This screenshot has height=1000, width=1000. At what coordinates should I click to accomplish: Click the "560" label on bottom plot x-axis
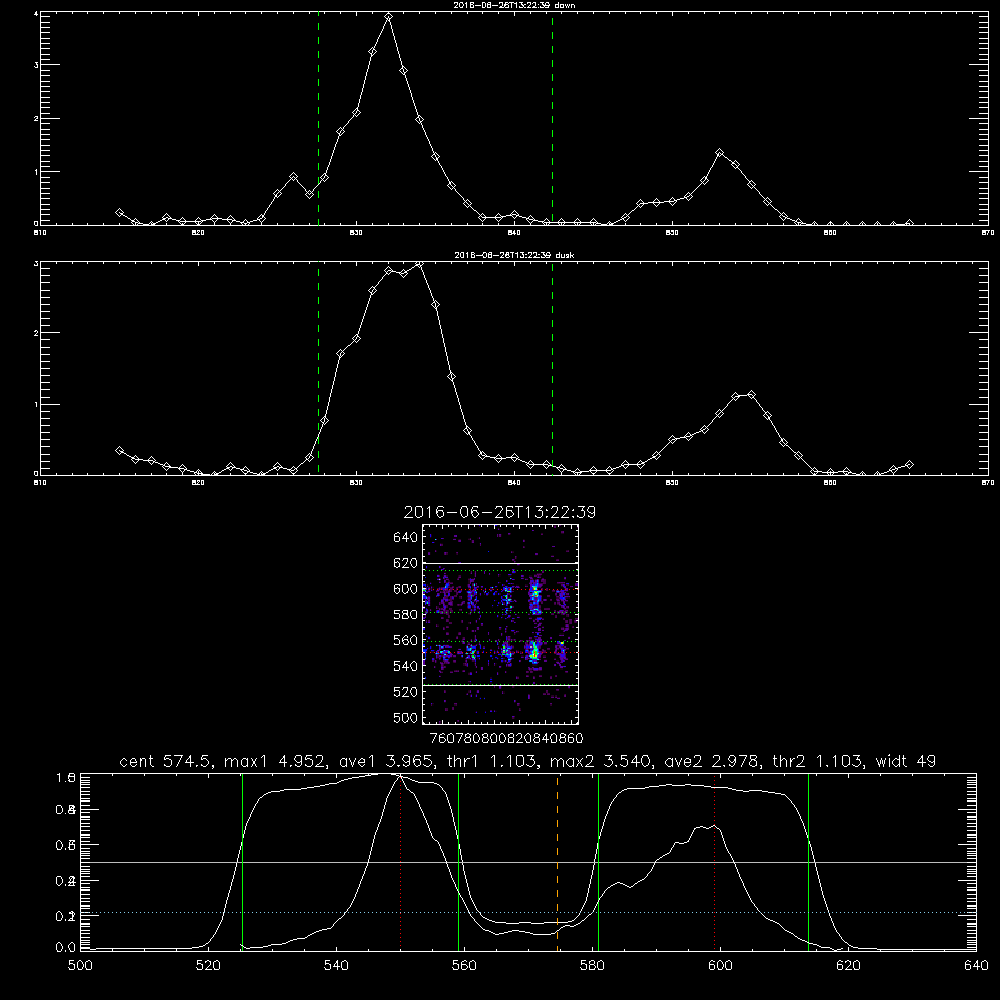coord(464,966)
